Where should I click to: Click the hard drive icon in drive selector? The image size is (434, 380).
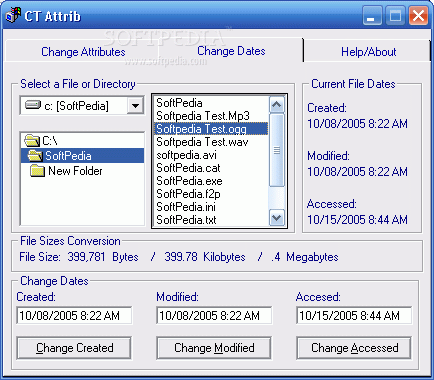[x=33, y=106]
